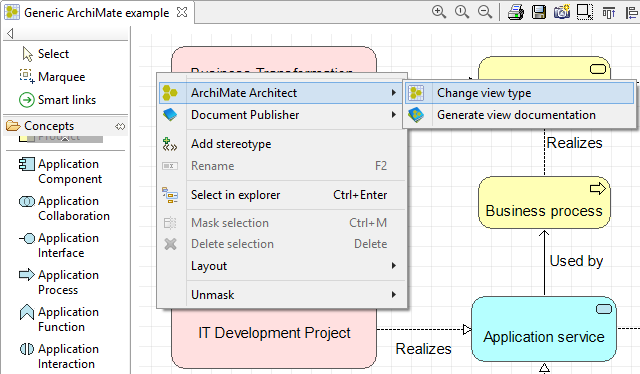Click the pin icon beside Concepts
This screenshot has width=640, height=374.
click(x=120, y=127)
